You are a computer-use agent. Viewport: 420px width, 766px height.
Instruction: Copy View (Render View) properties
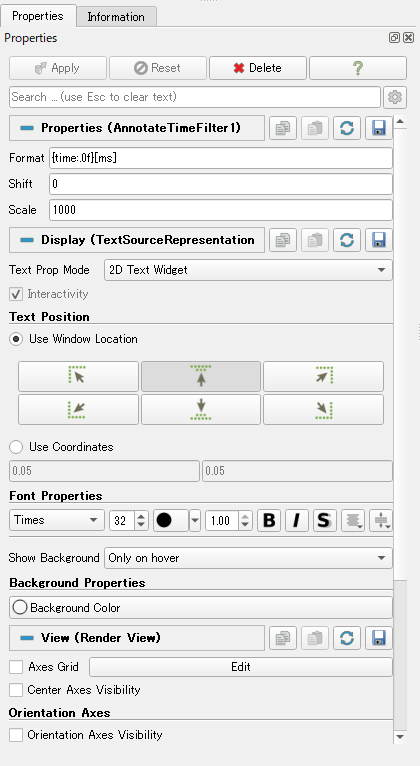(283, 638)
